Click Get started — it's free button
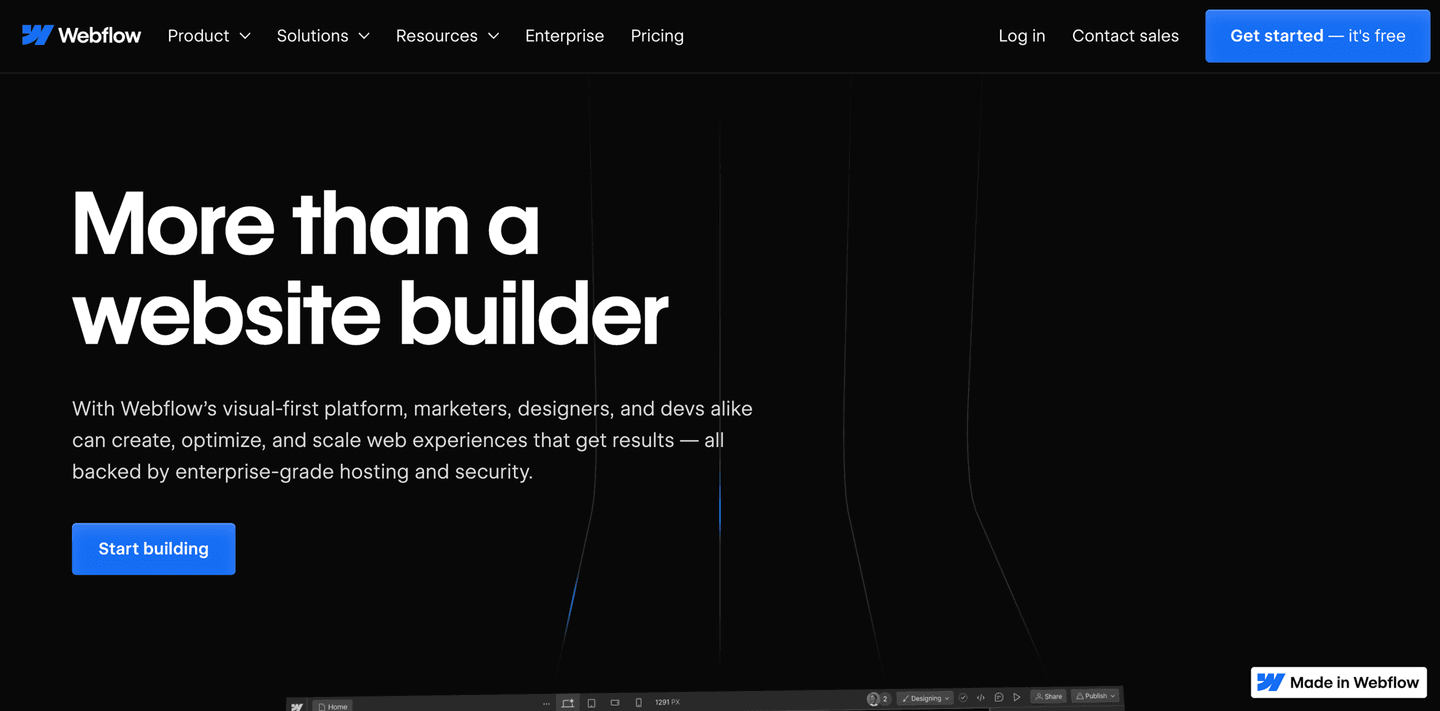Viewport: 1440px width, 711px height. tap(1317, 36)
